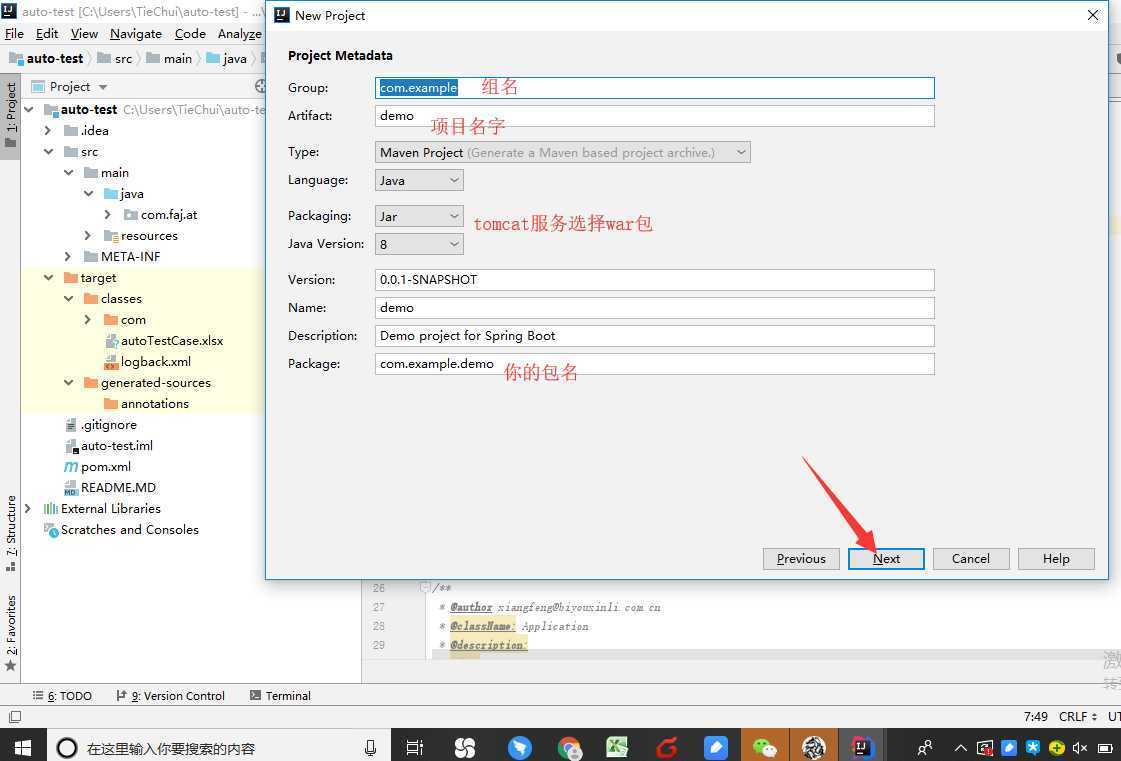Viewport: 1121px width, 761px height.
Task: Close the New Project dialog
Action: coord(1092,15)
